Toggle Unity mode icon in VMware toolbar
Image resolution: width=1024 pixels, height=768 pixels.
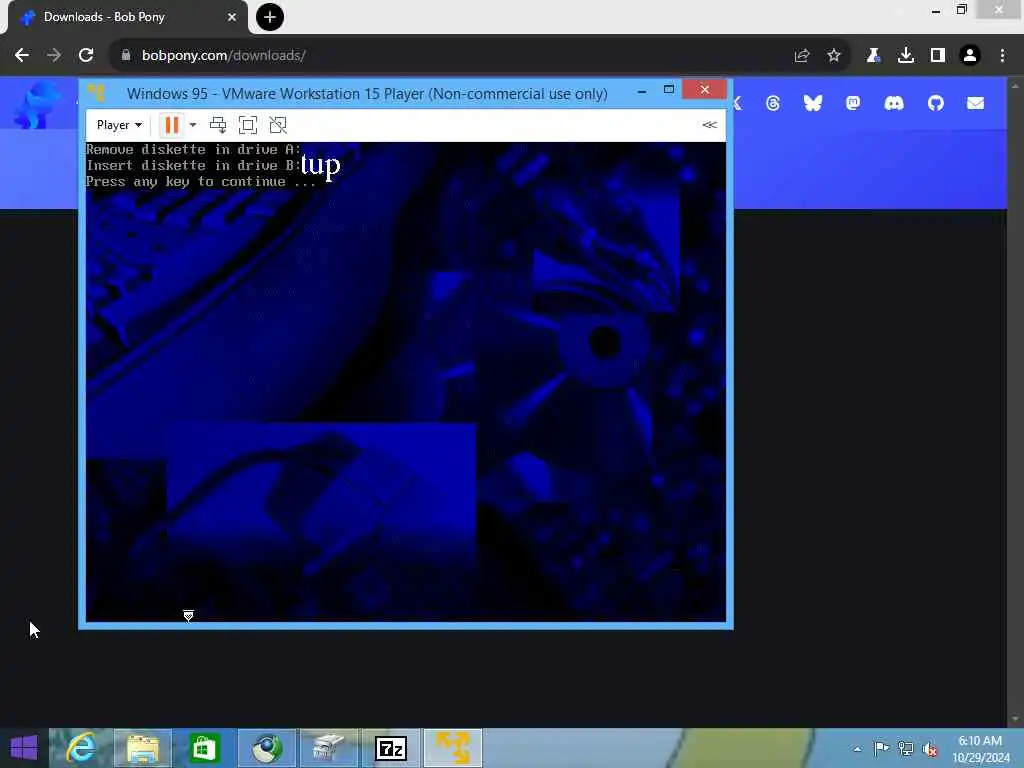tap(278, 125)
